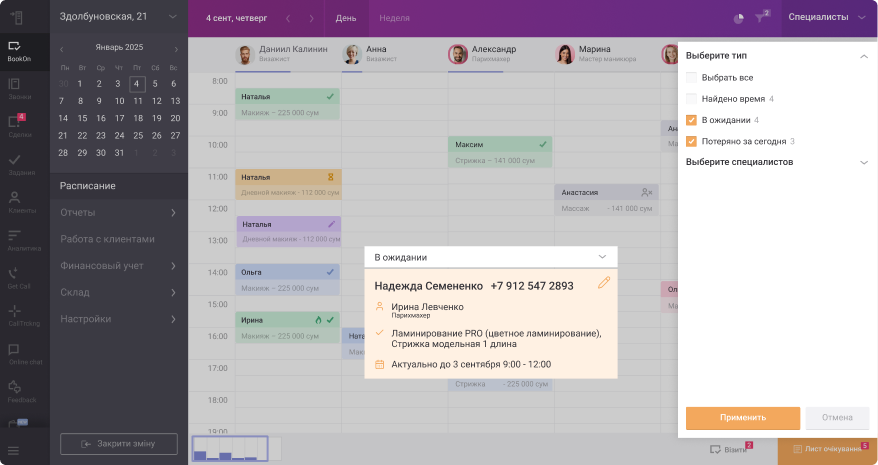Open the 'В ожидании' status dropdown

(490, 257)
